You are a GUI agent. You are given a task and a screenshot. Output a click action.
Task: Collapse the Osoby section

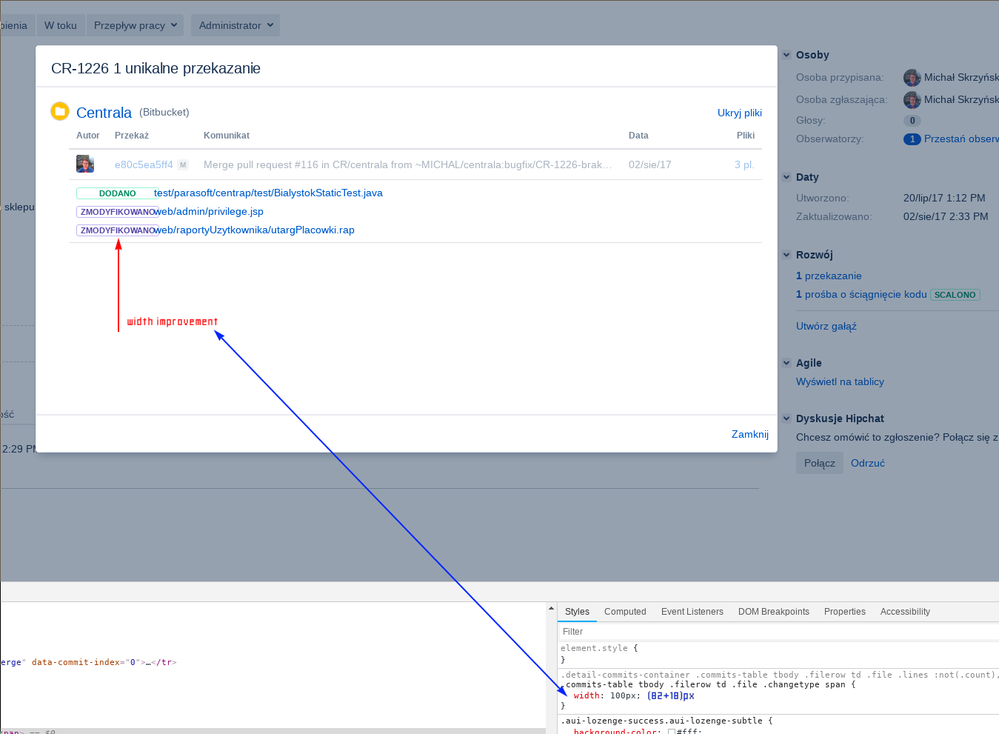point(786,54)
